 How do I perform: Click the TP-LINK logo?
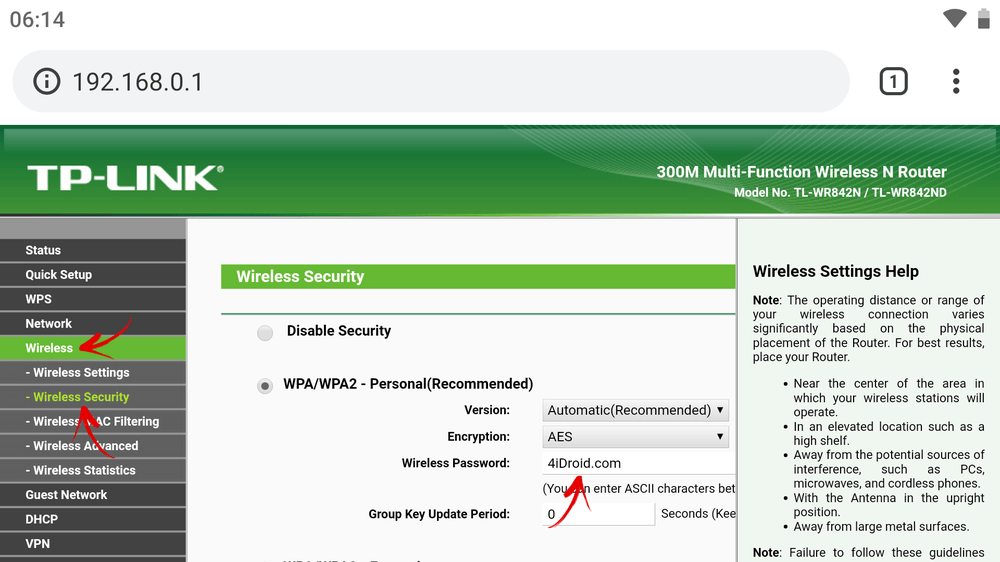pos(125,178)
